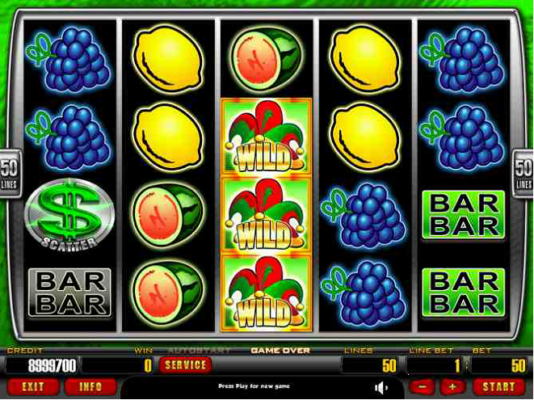Click the speaker sound icon
This screenshot has height=400, width=534.
tap(381, 387)
